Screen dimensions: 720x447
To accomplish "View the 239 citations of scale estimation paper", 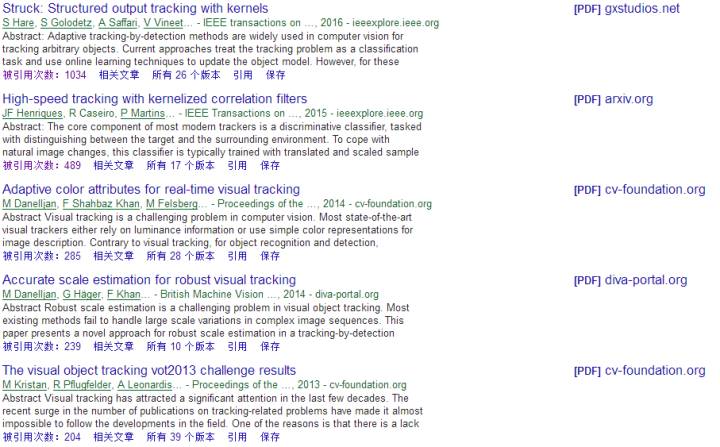I will (x=41, y=346).
